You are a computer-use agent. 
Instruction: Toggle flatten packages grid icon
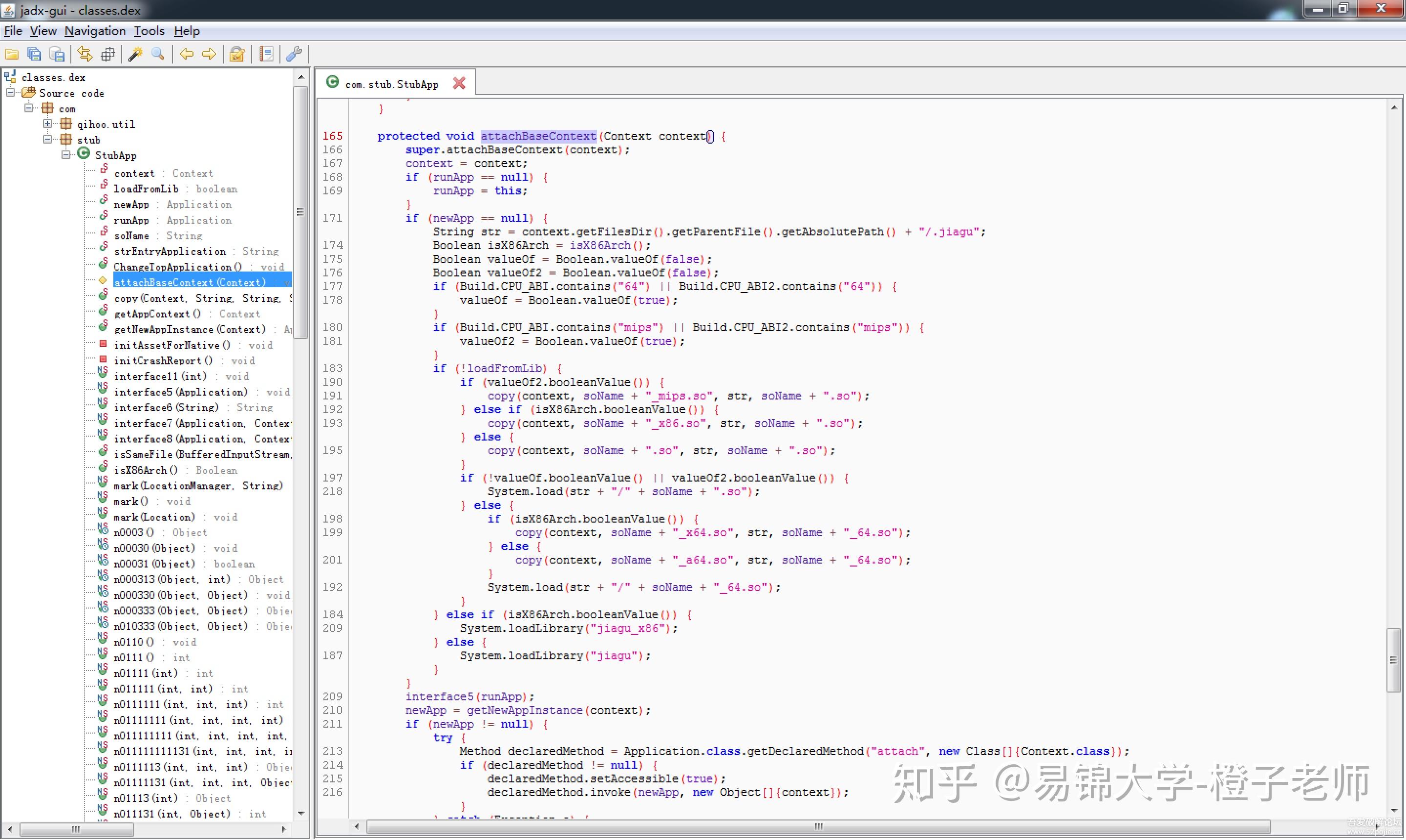tap(107, 54)
